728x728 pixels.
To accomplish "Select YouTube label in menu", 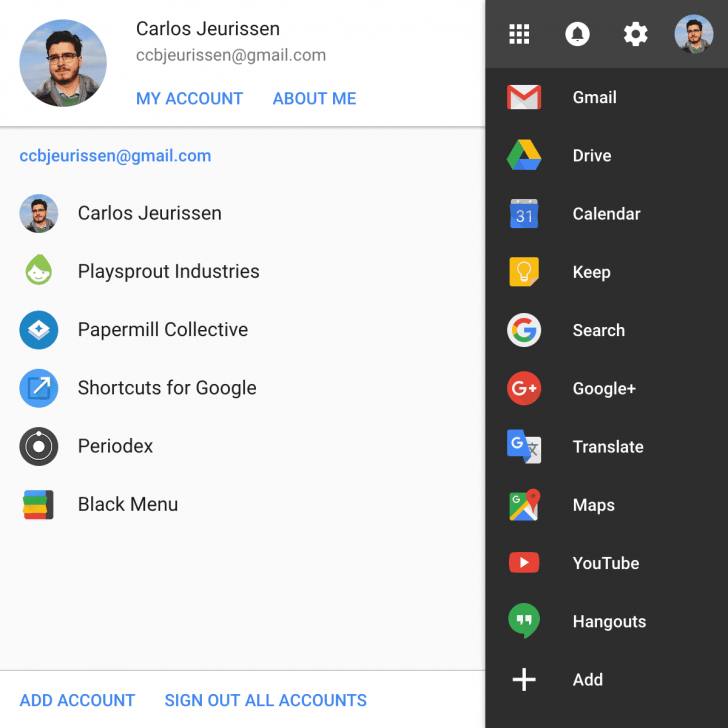I will coord(605,563).
